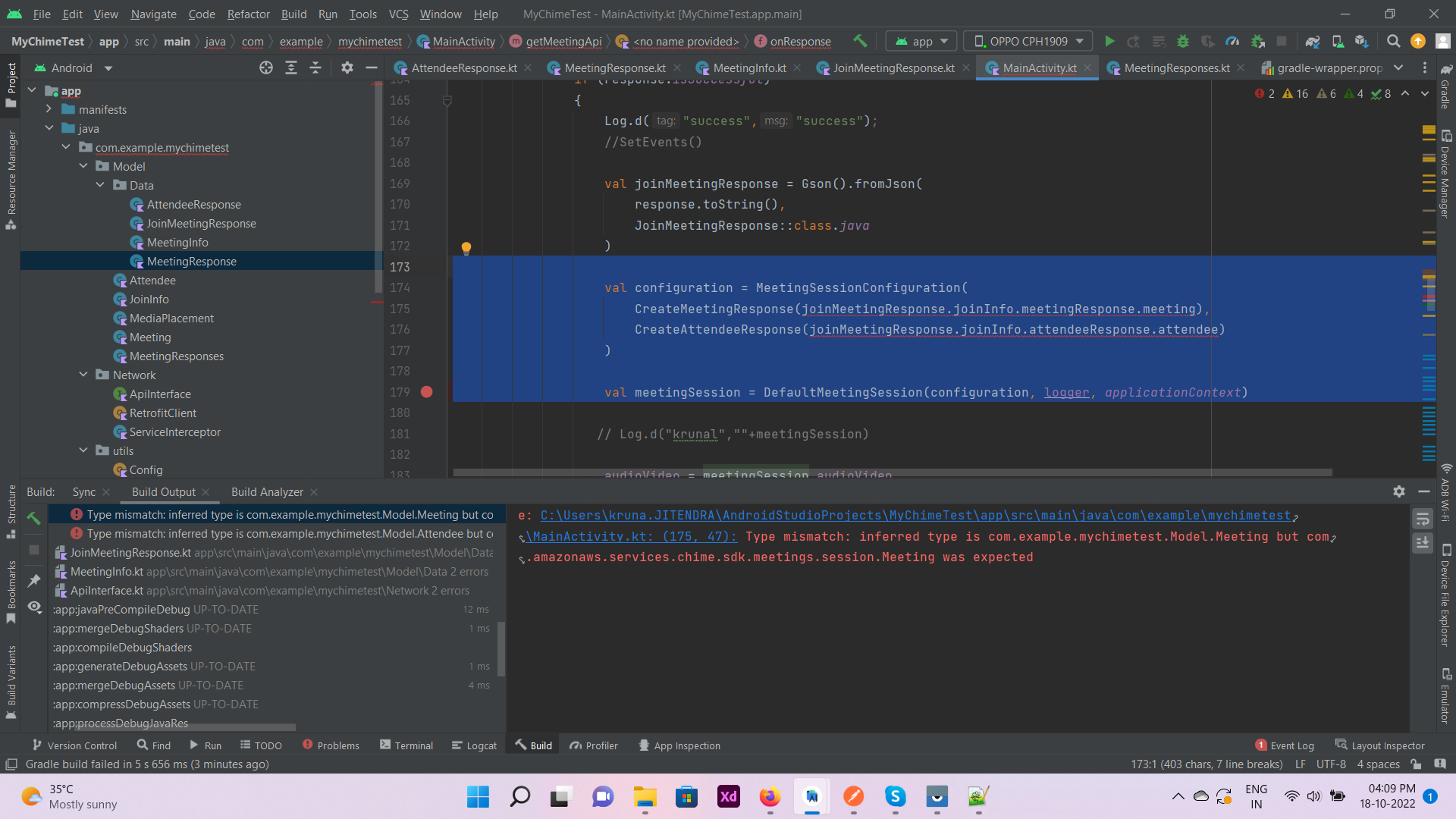
Task: Open MainActivity.kt error link in build output
Action: pyautogui.click(x=632, y=536)
